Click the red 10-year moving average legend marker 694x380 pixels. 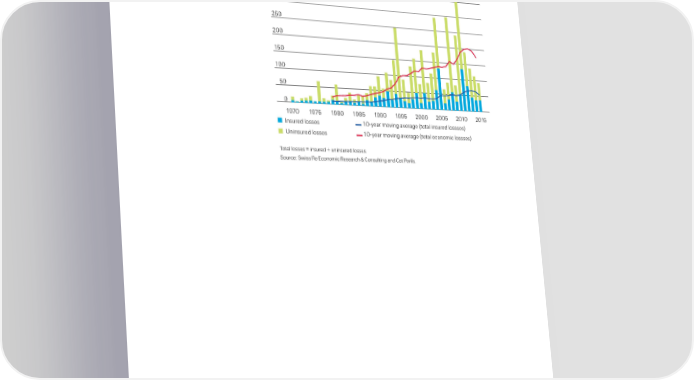coord(359,135)
